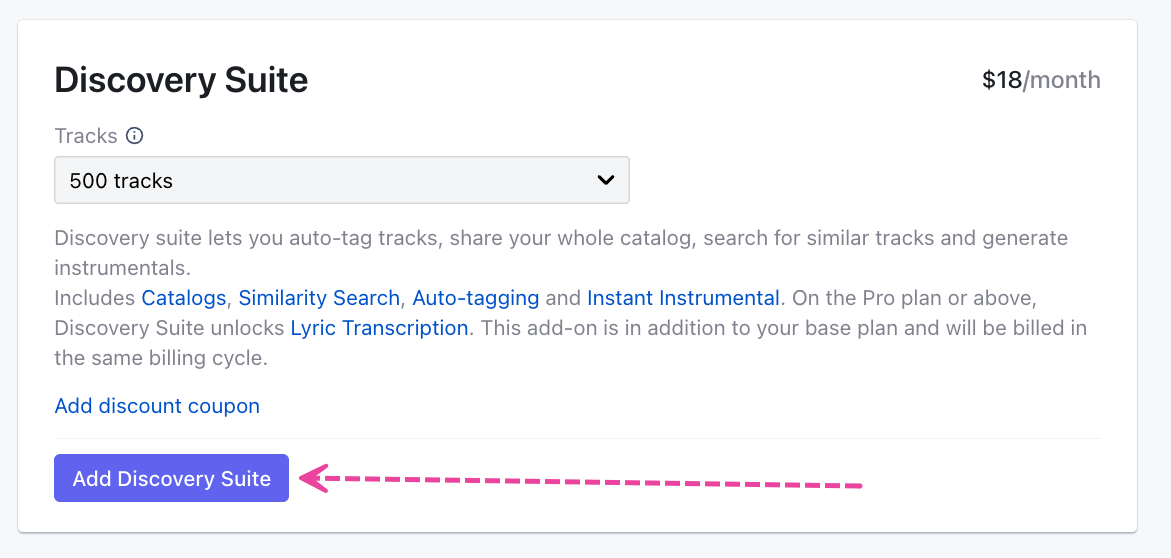Click Add discount coupon
Image resolution: width=1171 pixels, height=558 pixels.
click(157, 406)
